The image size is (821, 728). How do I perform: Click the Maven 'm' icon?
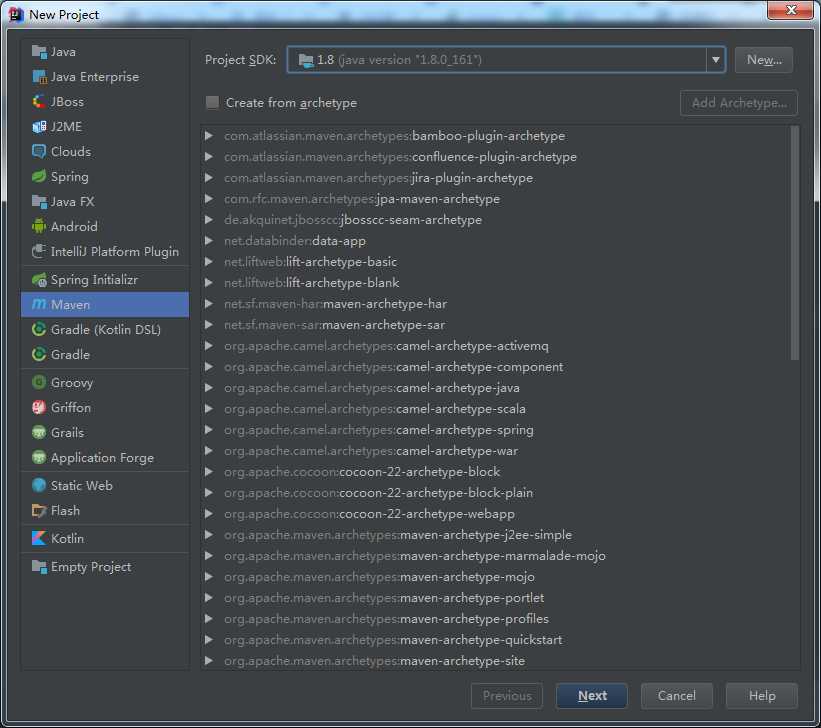click(39, 304)
